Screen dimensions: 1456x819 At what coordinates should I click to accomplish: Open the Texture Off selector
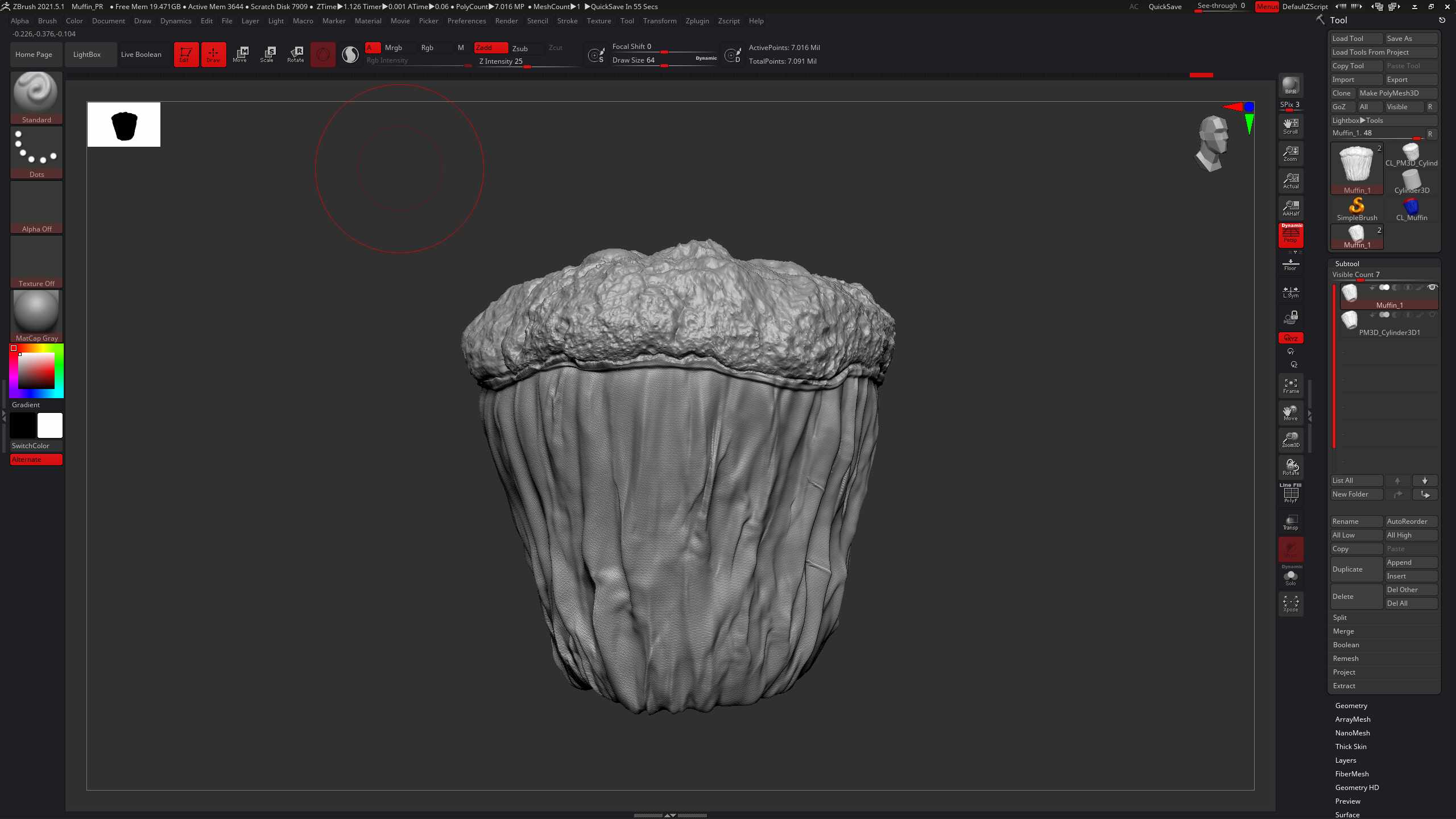(36, 261)
